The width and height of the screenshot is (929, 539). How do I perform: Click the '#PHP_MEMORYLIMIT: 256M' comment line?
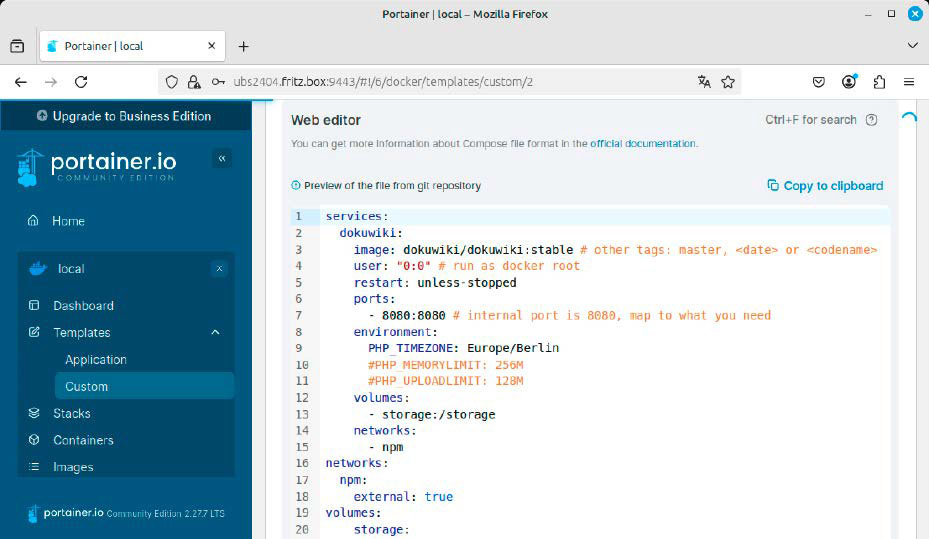[446, 365]
